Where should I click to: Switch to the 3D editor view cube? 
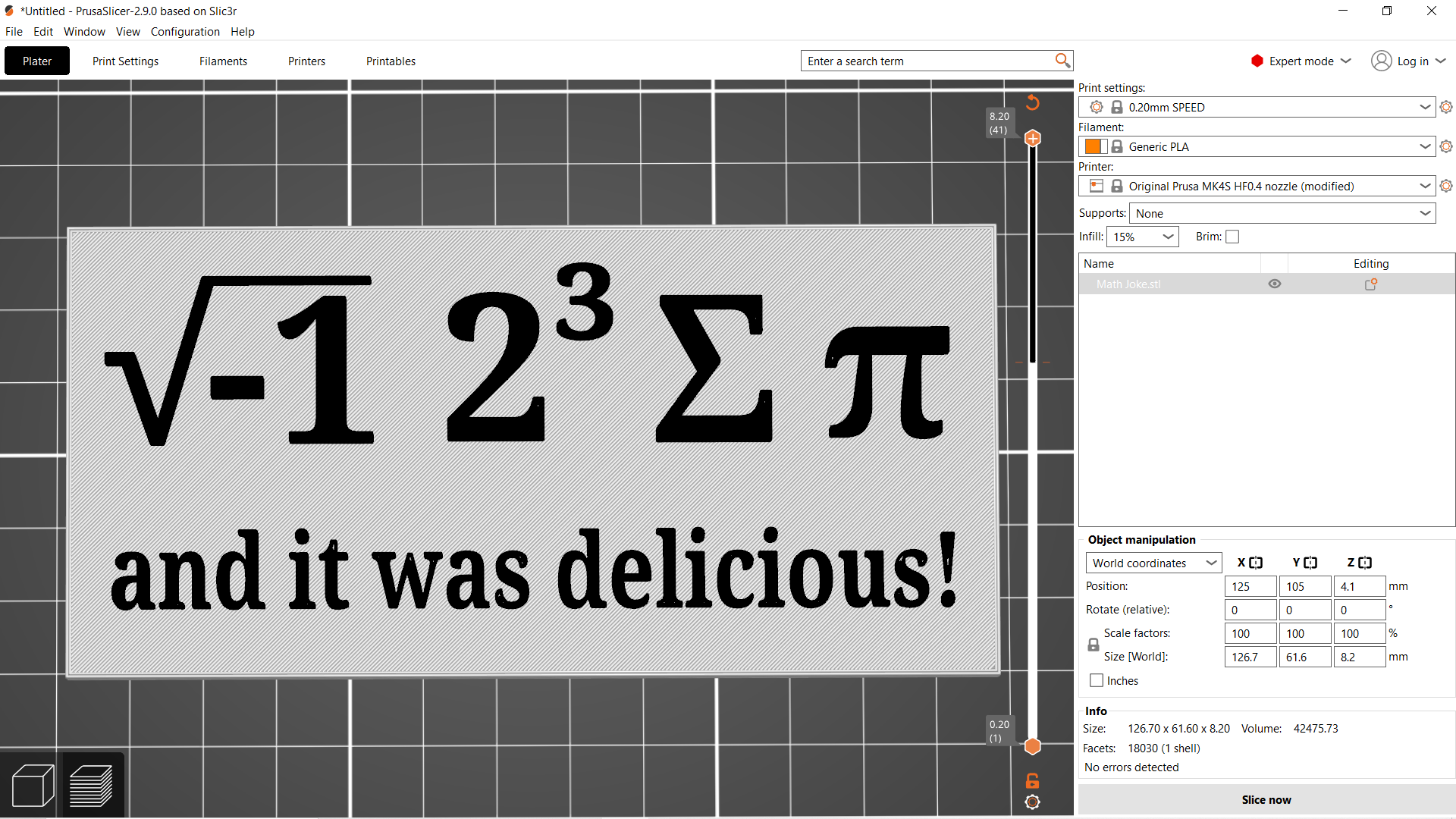[x=33, y=786]
